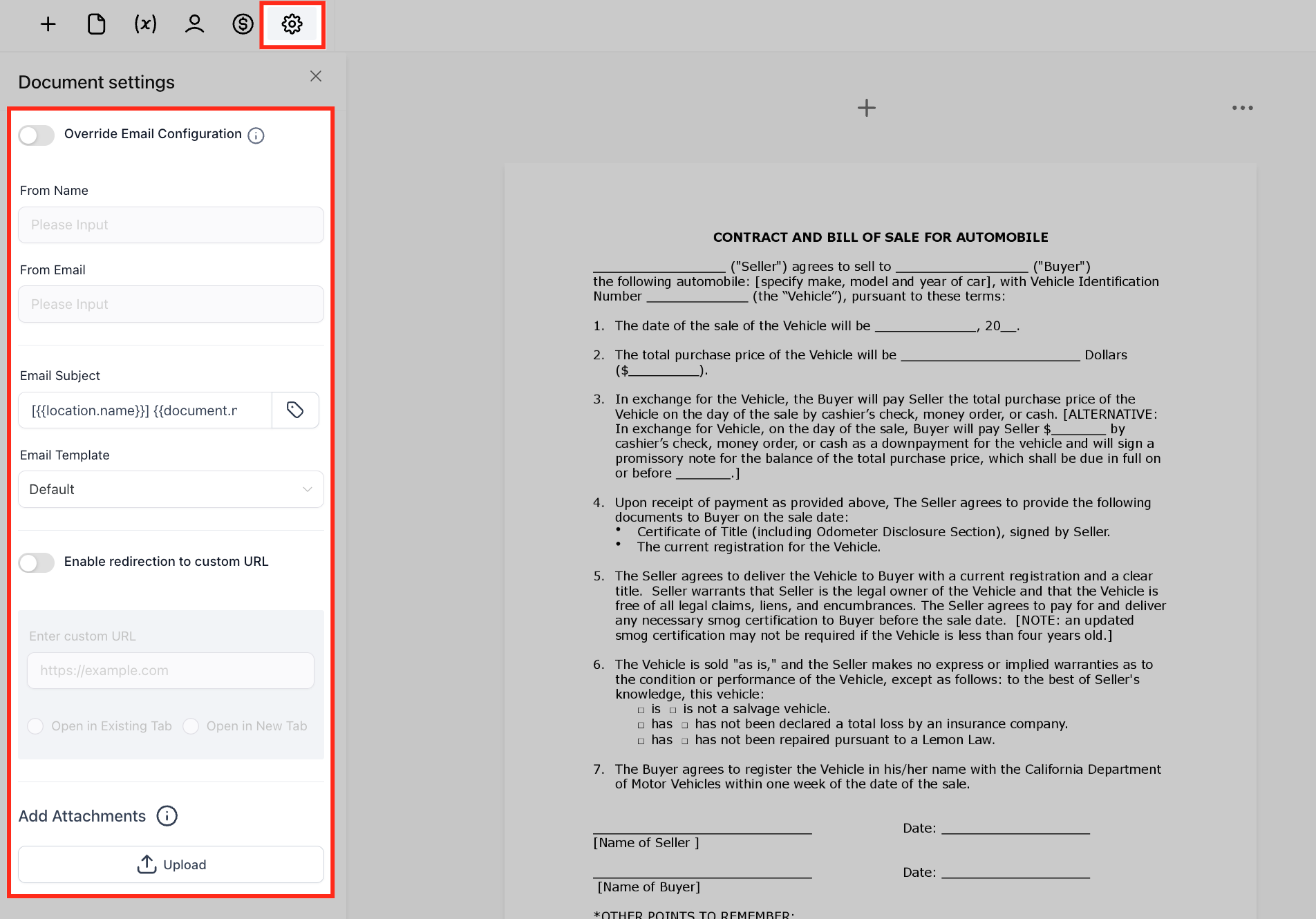The width and height of the screenshot is (1316, 919).
Task: Upload an attachment file
Action: (170, 864)
